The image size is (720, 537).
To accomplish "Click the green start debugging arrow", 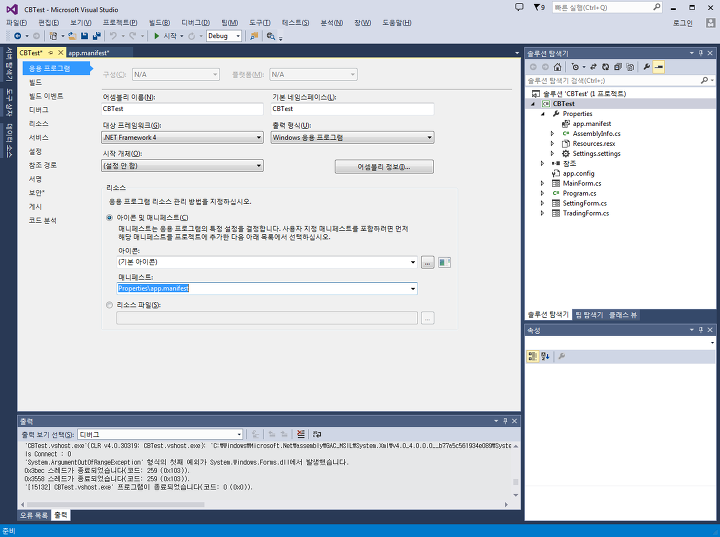I will [157, 36].
